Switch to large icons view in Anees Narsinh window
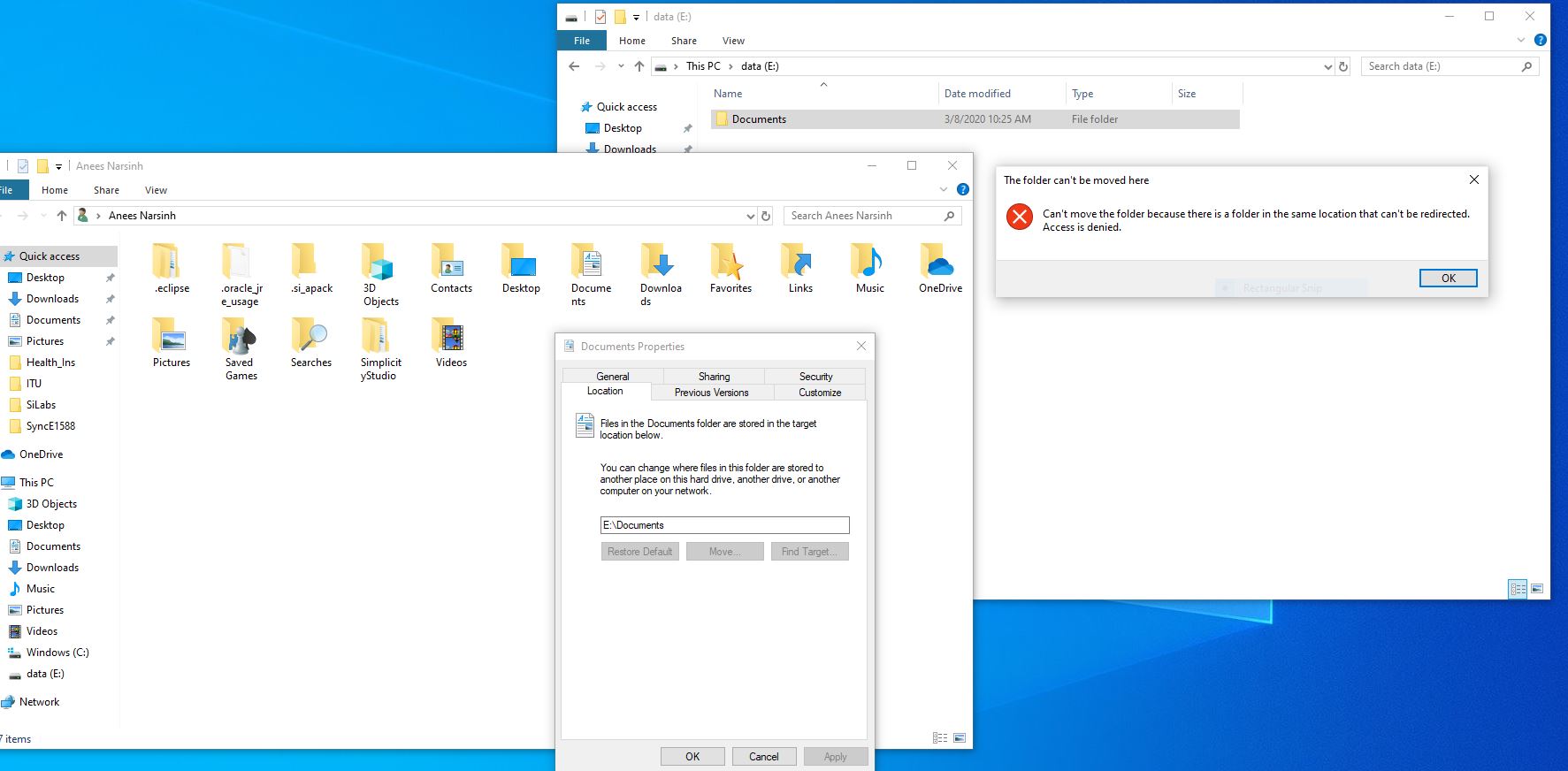This screenshot has width=1568, height=771. (x=960, y=738)
